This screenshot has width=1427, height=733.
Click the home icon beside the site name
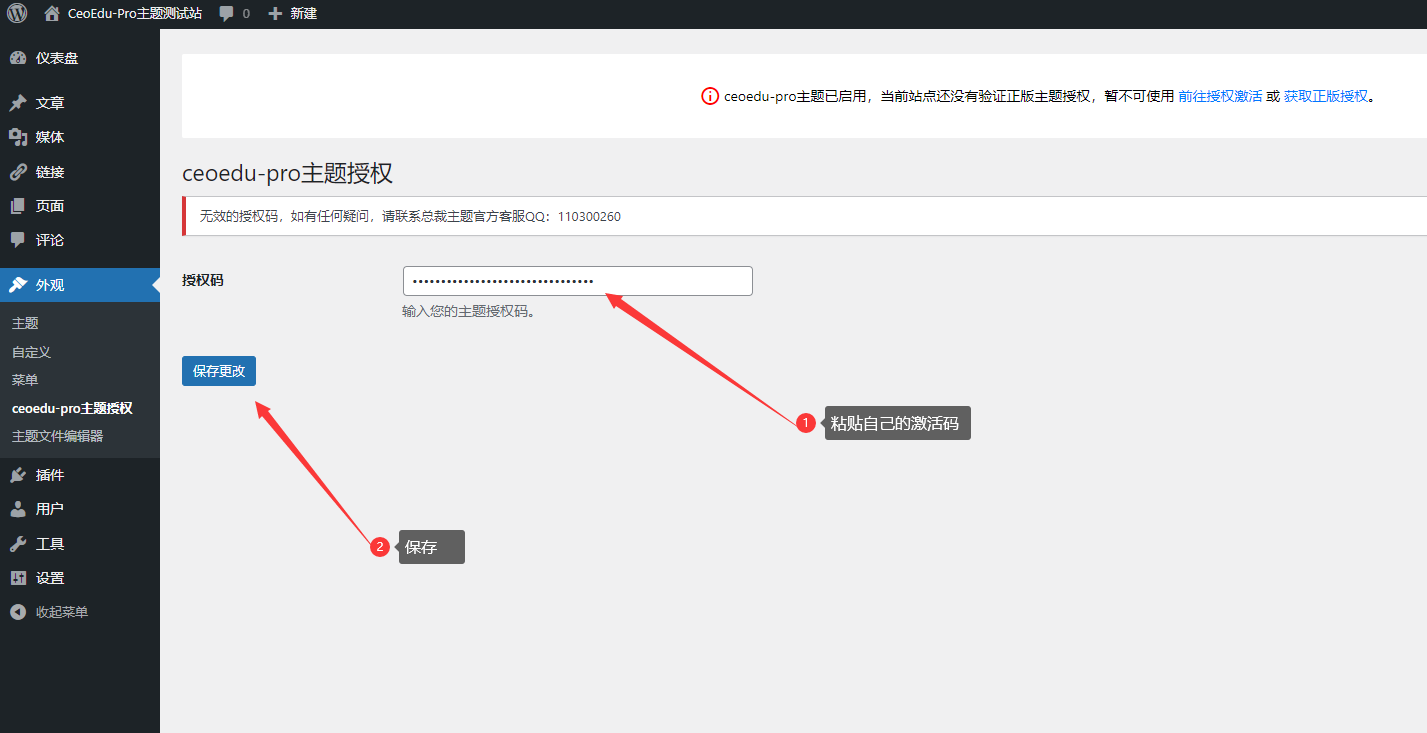[52, 14]
